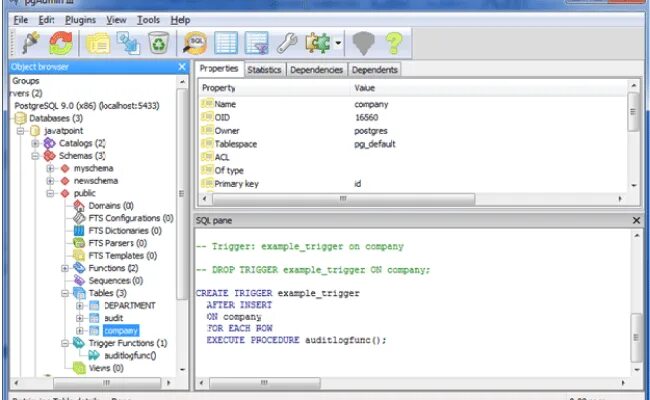Open the View menu
This screenshot has width=650, height=400.
click(116, 20)
